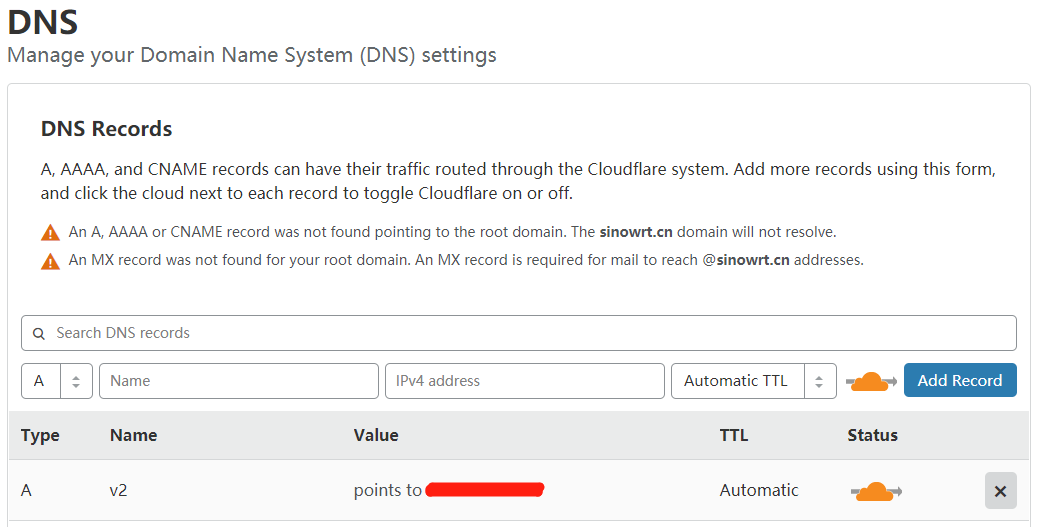Change the v2 record's Automatic TTL value
The height and width of the screenshot is (527, 1042).
[x=759, y=490]
